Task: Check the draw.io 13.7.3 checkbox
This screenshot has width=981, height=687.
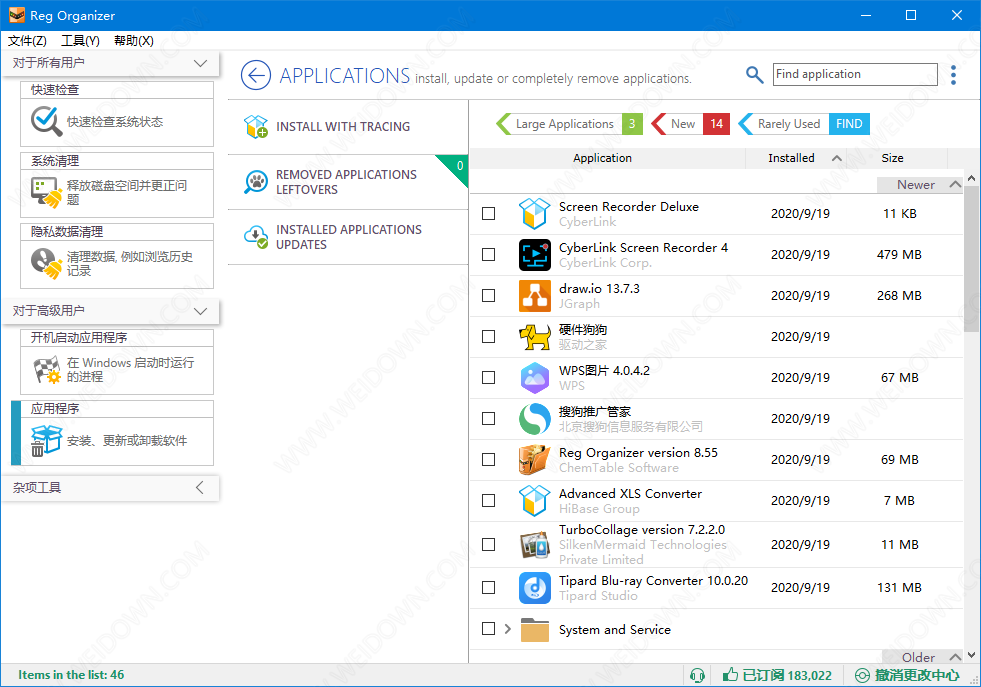Action: 489,296
